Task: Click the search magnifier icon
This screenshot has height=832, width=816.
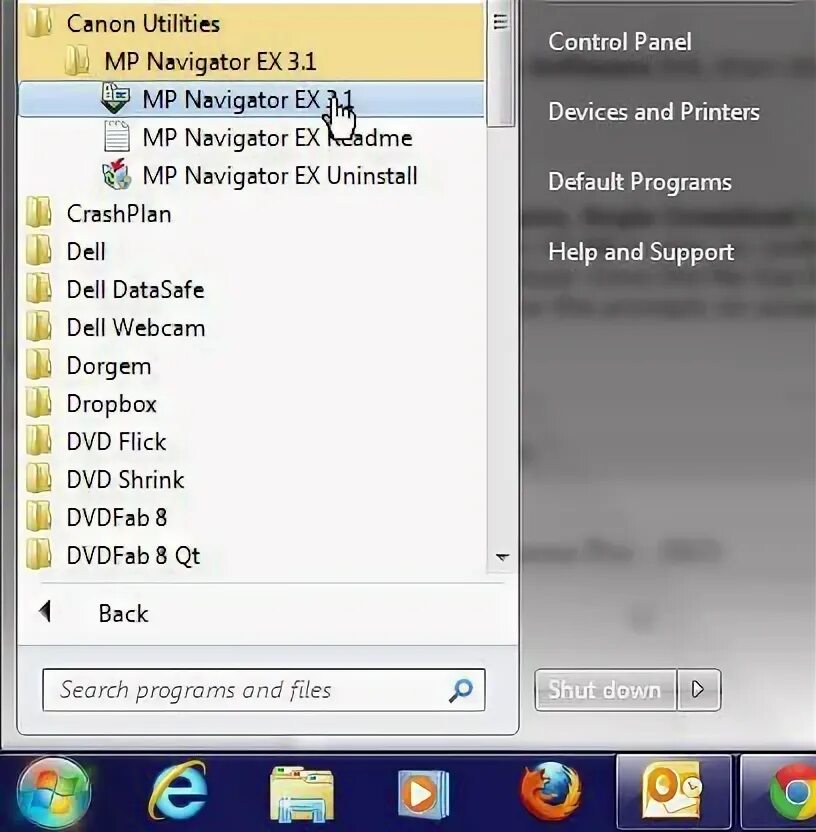Action: coord(461,690)
